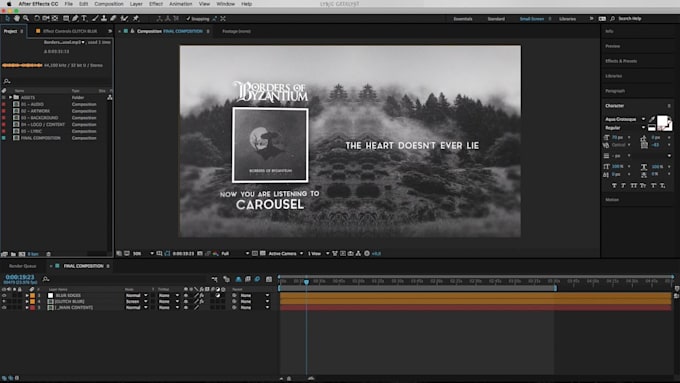
Task: Hide the _MAIN CONTENT layer
Action: coord(4,308)
